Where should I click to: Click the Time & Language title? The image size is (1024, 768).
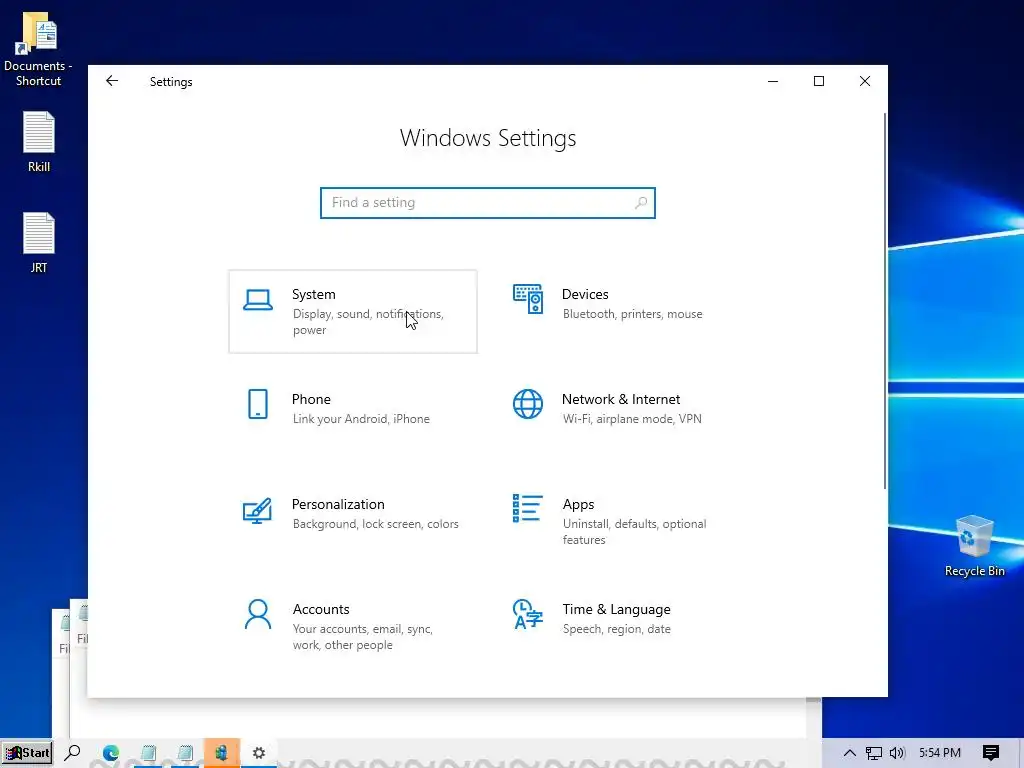coord(616,609)
